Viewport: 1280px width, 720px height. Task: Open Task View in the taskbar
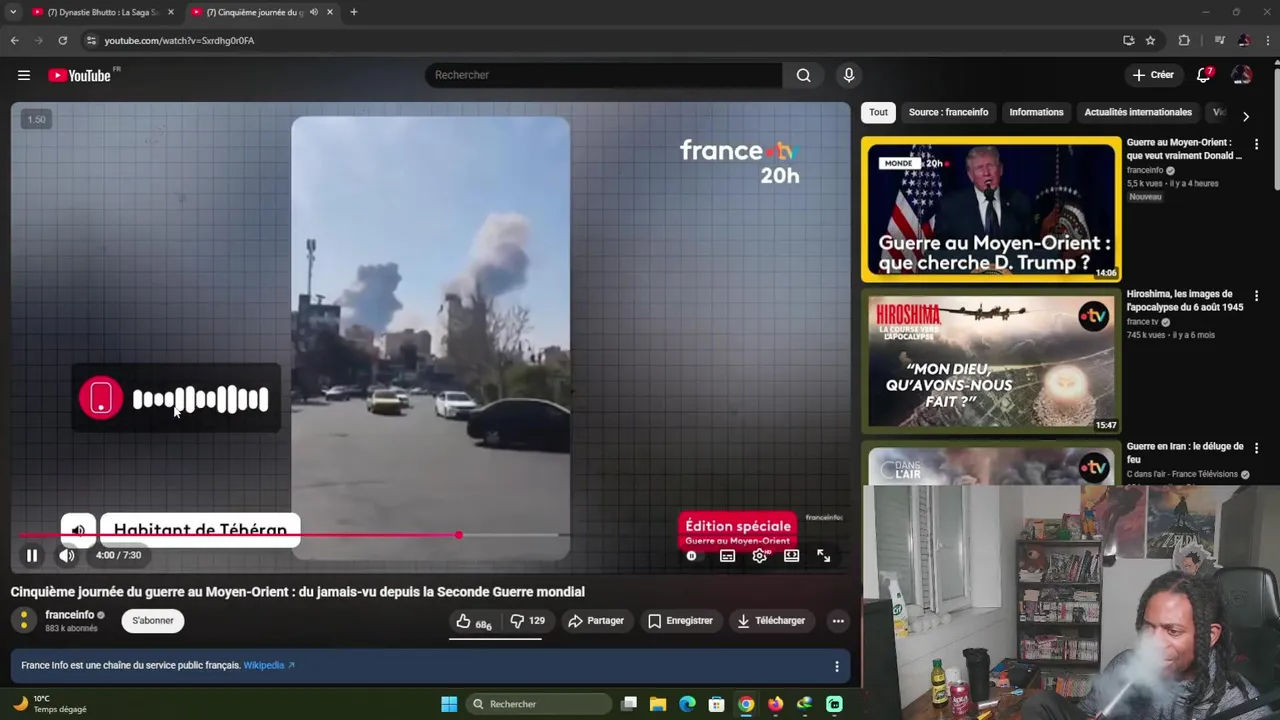click(629, 704)
